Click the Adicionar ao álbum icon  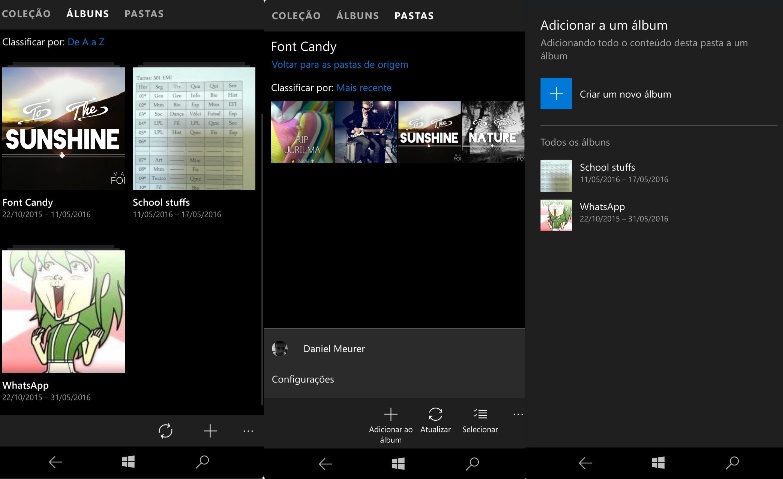(x=390, y=414)
